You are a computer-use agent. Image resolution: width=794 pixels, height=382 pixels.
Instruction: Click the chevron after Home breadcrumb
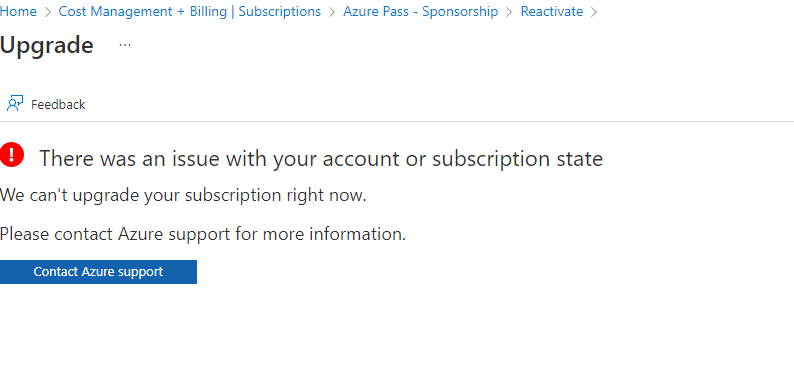click(x=48, y=12)
